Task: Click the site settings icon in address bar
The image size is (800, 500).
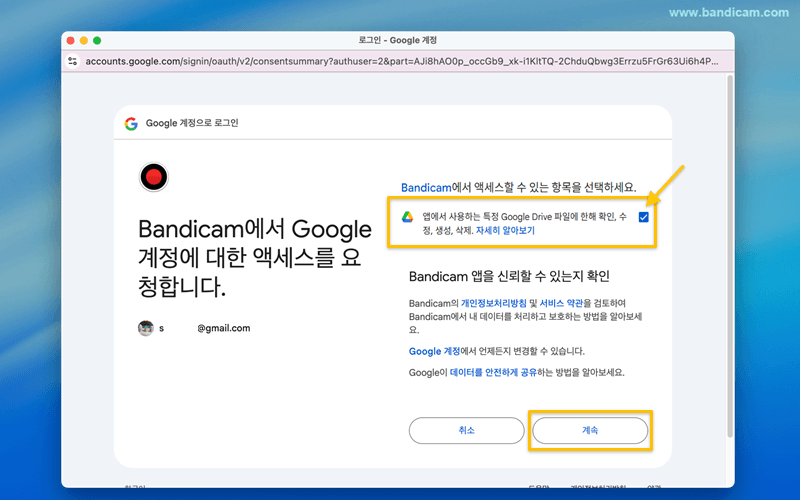Action: click(x=73, y=61)
